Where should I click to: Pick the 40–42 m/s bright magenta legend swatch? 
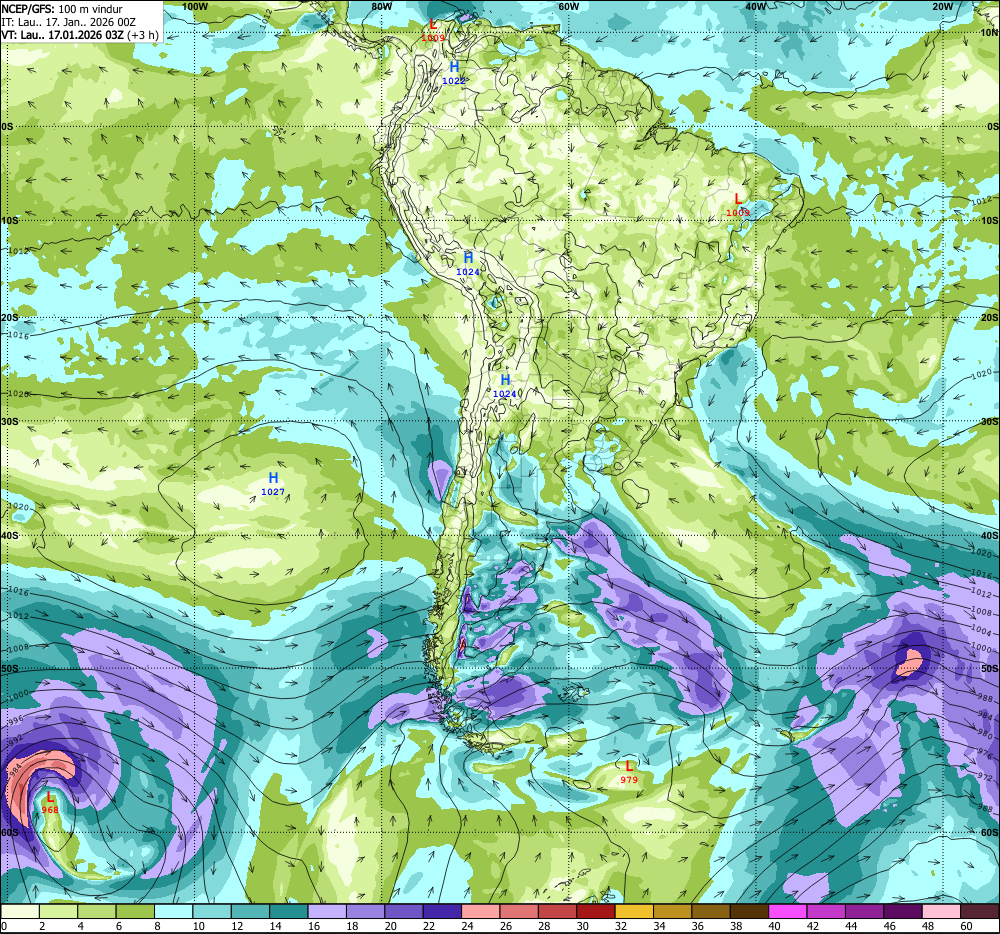788,912
